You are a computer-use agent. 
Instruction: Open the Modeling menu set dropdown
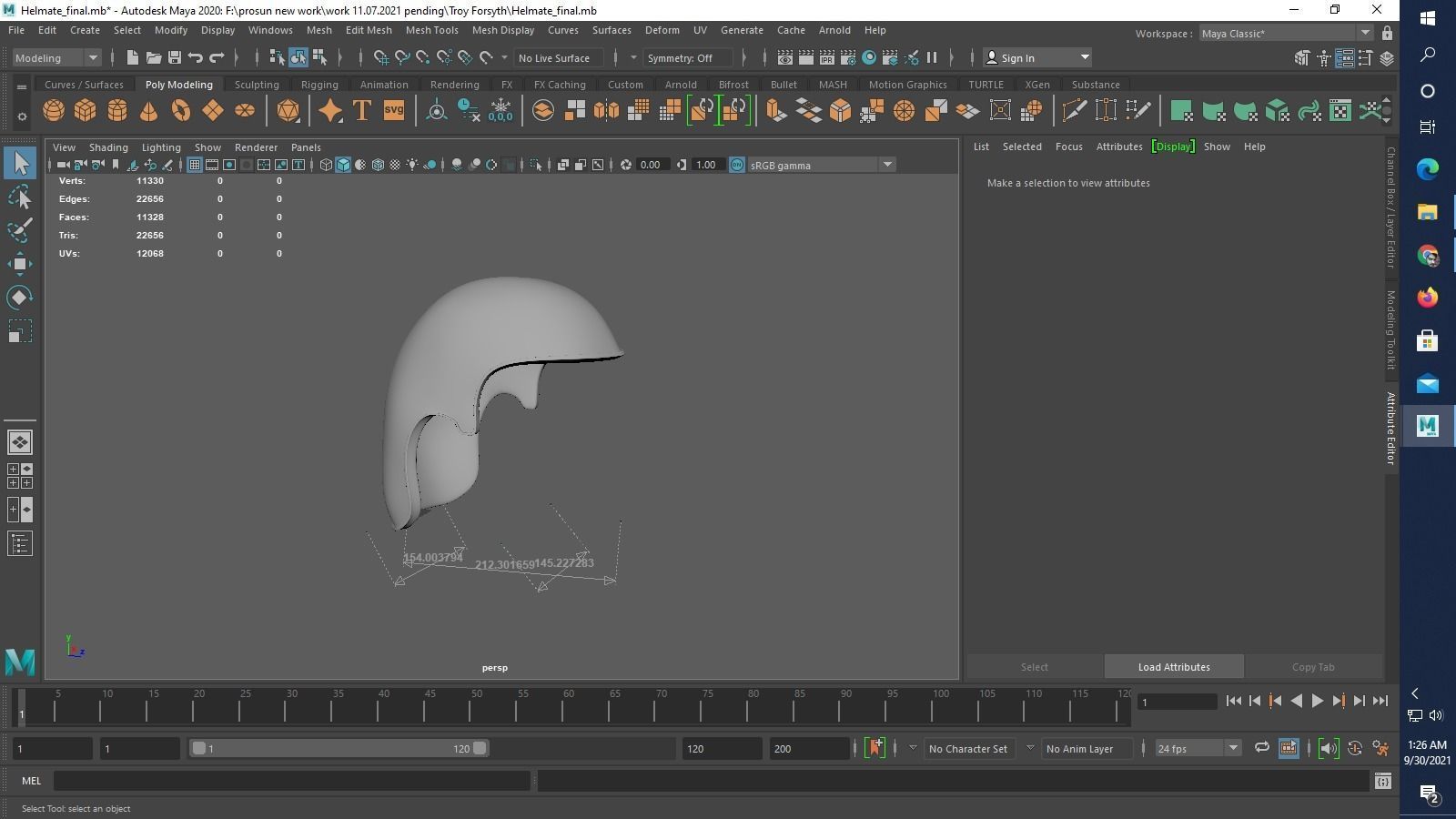56,57
